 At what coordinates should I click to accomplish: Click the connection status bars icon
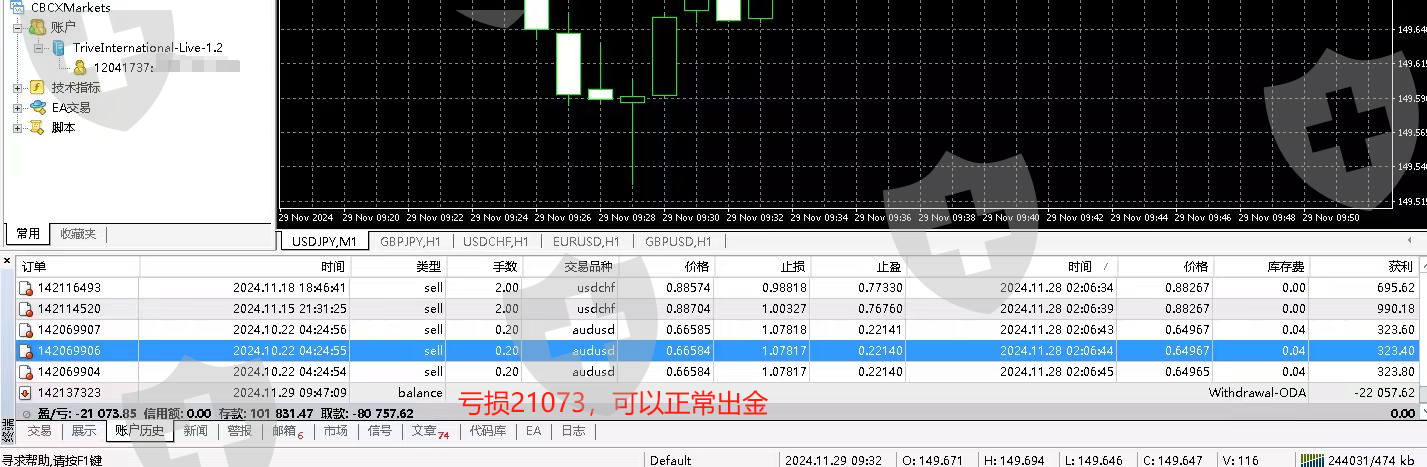click(1310, 460)
